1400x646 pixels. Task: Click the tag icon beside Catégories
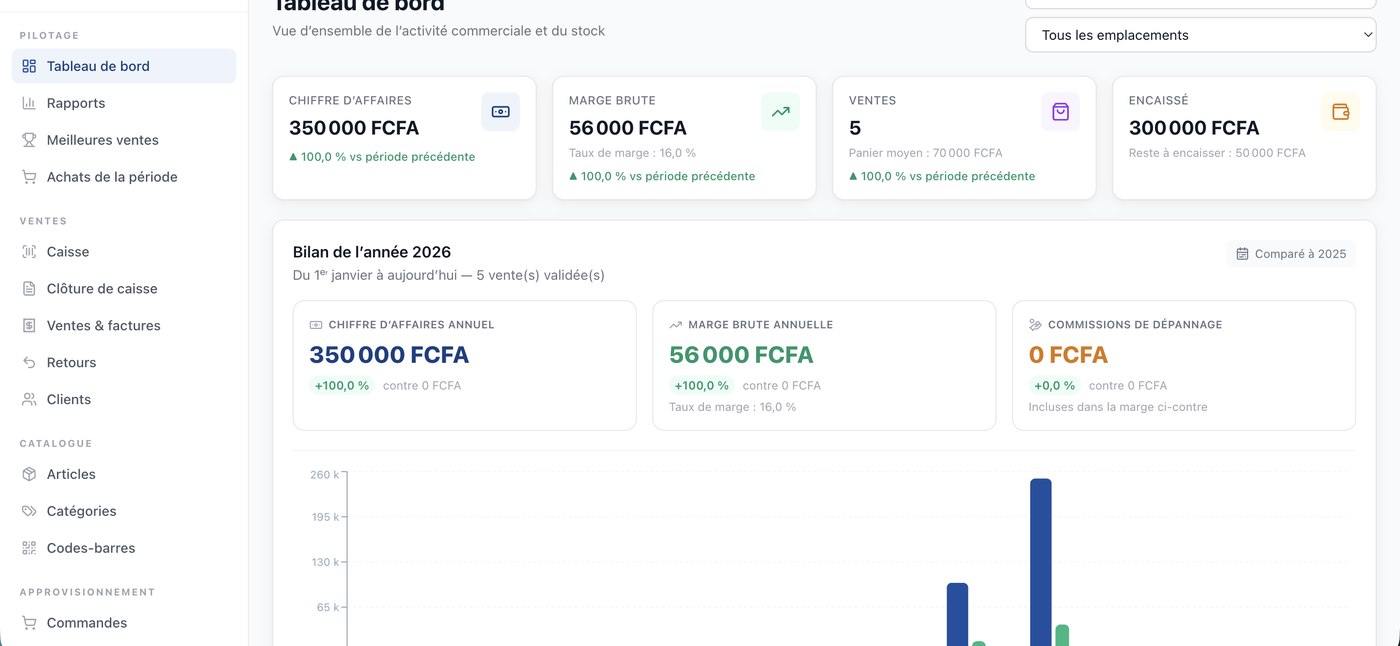29,511
